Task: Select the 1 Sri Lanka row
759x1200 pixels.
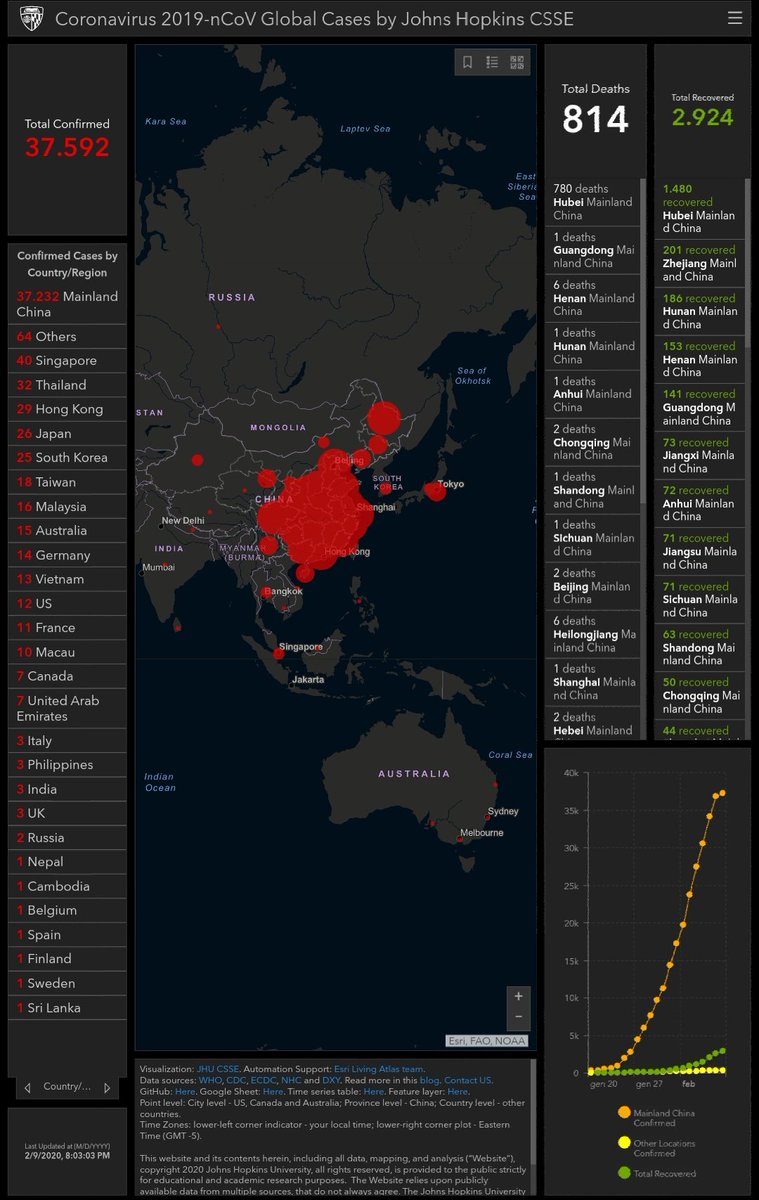Action: [x=67, y=1008]
